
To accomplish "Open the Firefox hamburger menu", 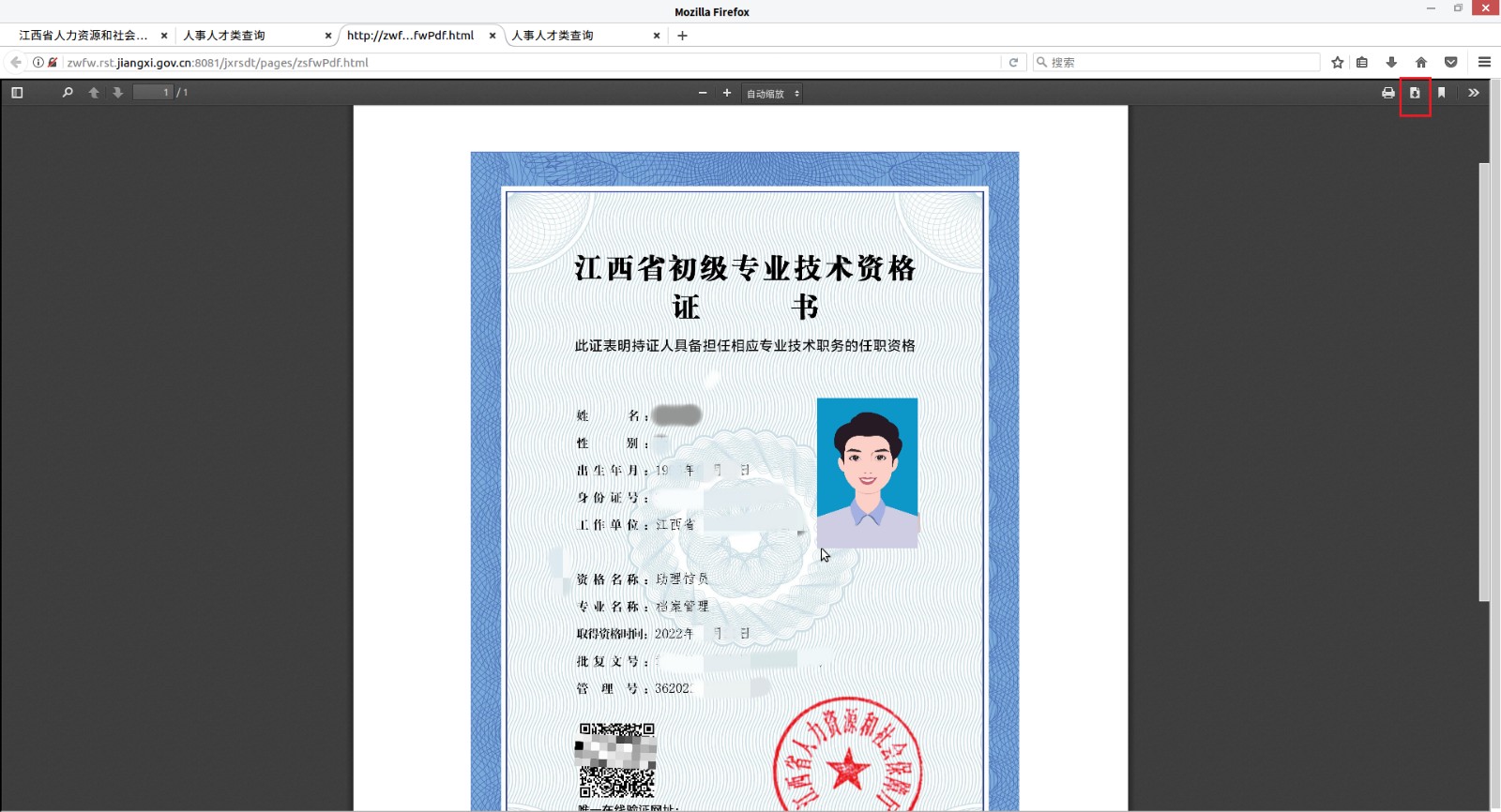I will pyautogui.click(x=1484, y=63).
